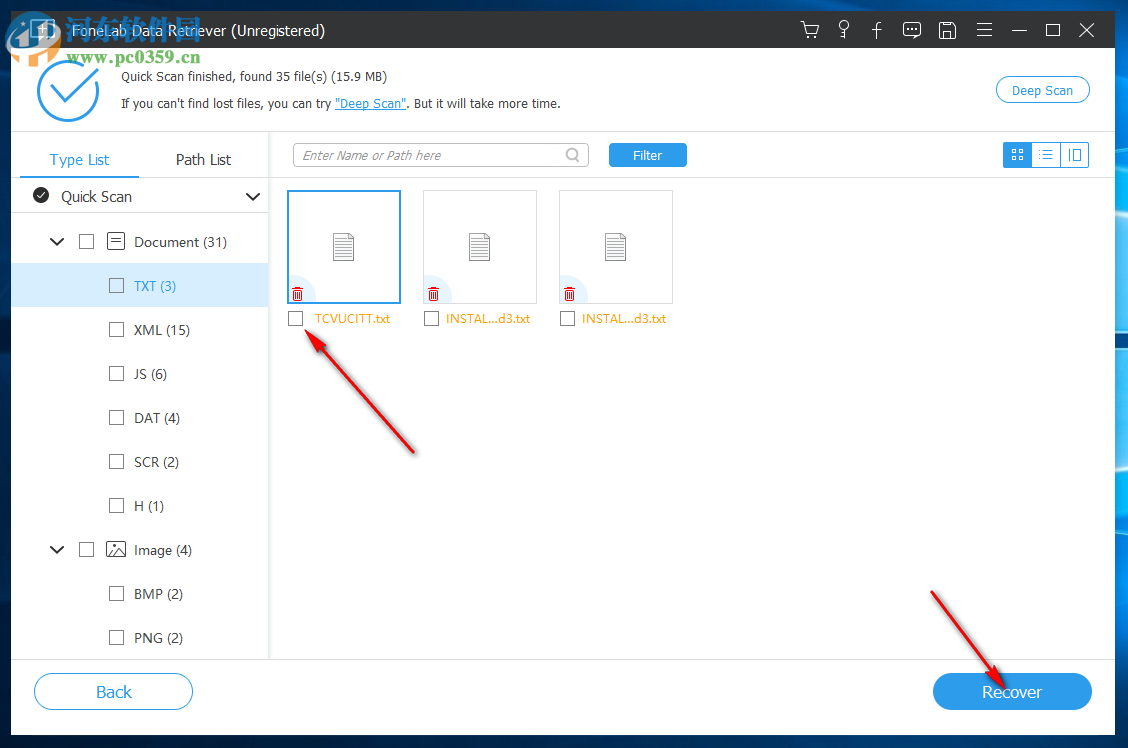Click the feedback speech bubble icon
The height and width of the screenshot is (748, 1128).
911,30
